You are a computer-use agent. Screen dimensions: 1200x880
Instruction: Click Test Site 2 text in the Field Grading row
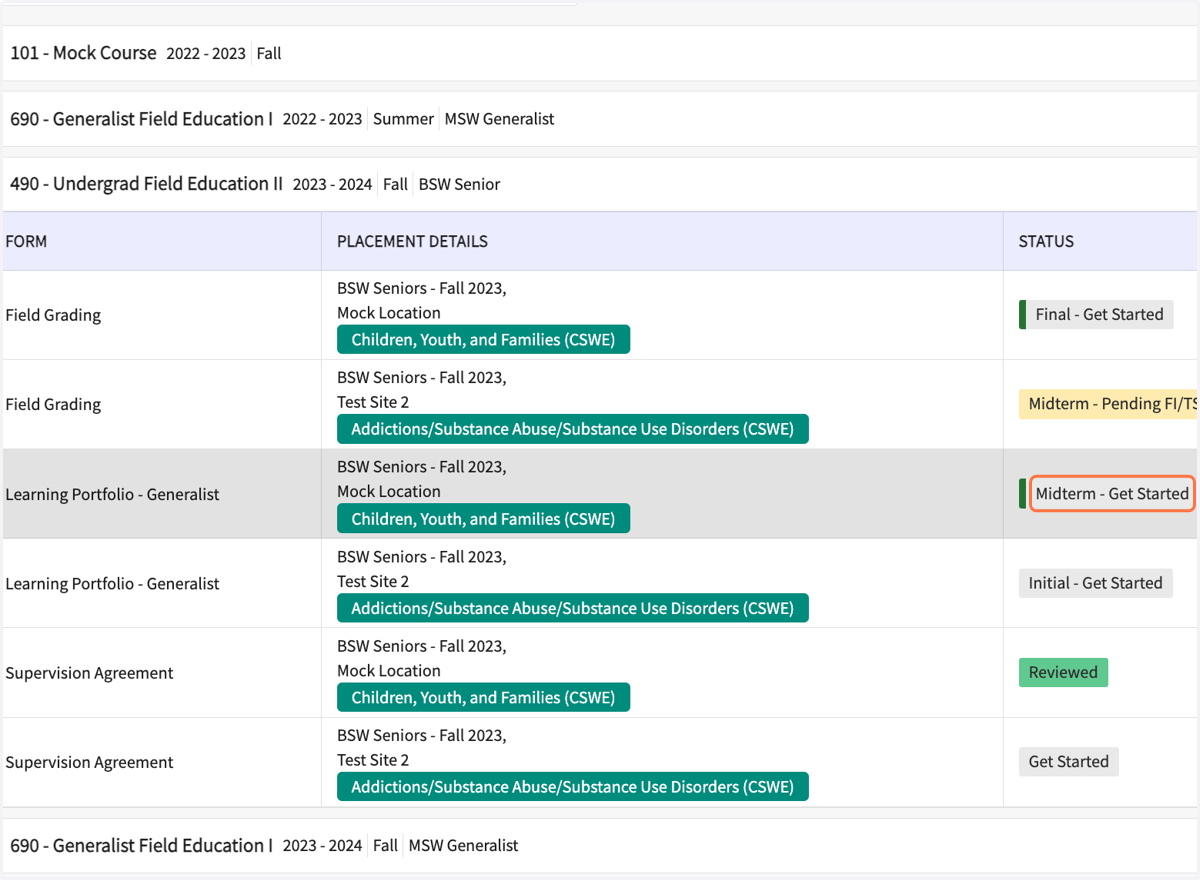(373, 402)
